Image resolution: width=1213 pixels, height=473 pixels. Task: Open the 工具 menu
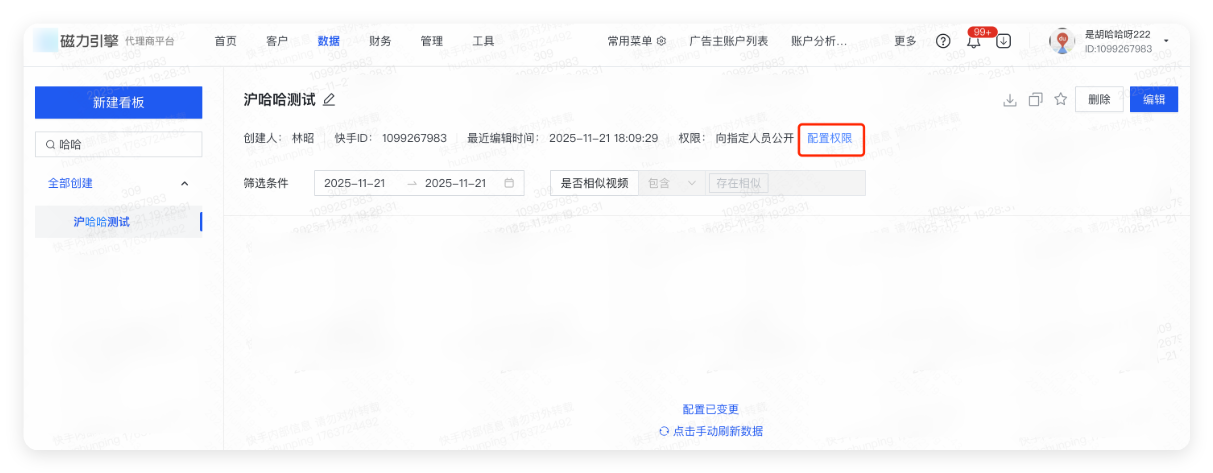(x=483, y=41)
